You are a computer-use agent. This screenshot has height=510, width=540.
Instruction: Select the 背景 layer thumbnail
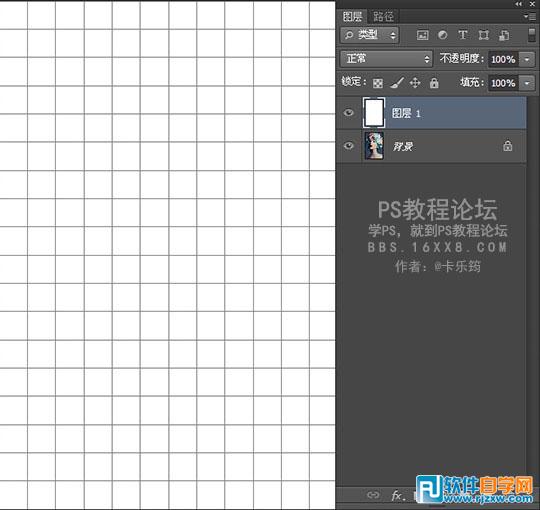pyautogui.click(x=374, y=146)
